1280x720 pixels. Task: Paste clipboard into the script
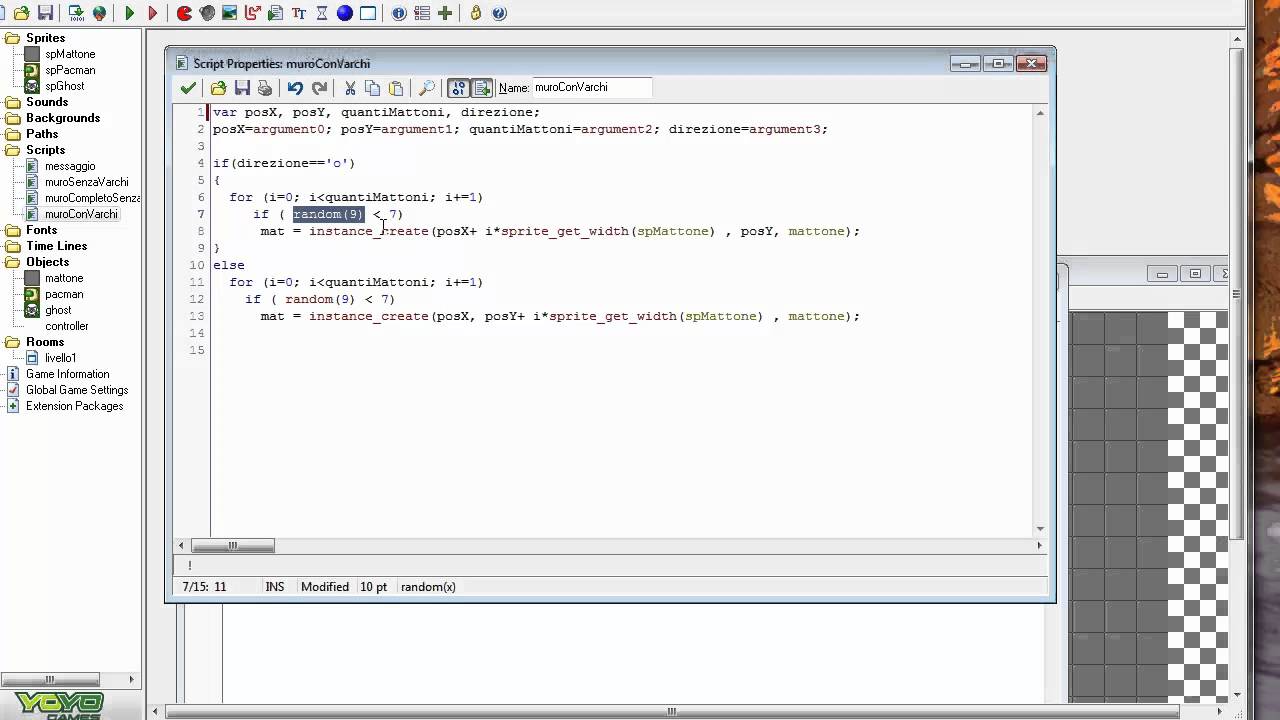[x=396, y=88]
